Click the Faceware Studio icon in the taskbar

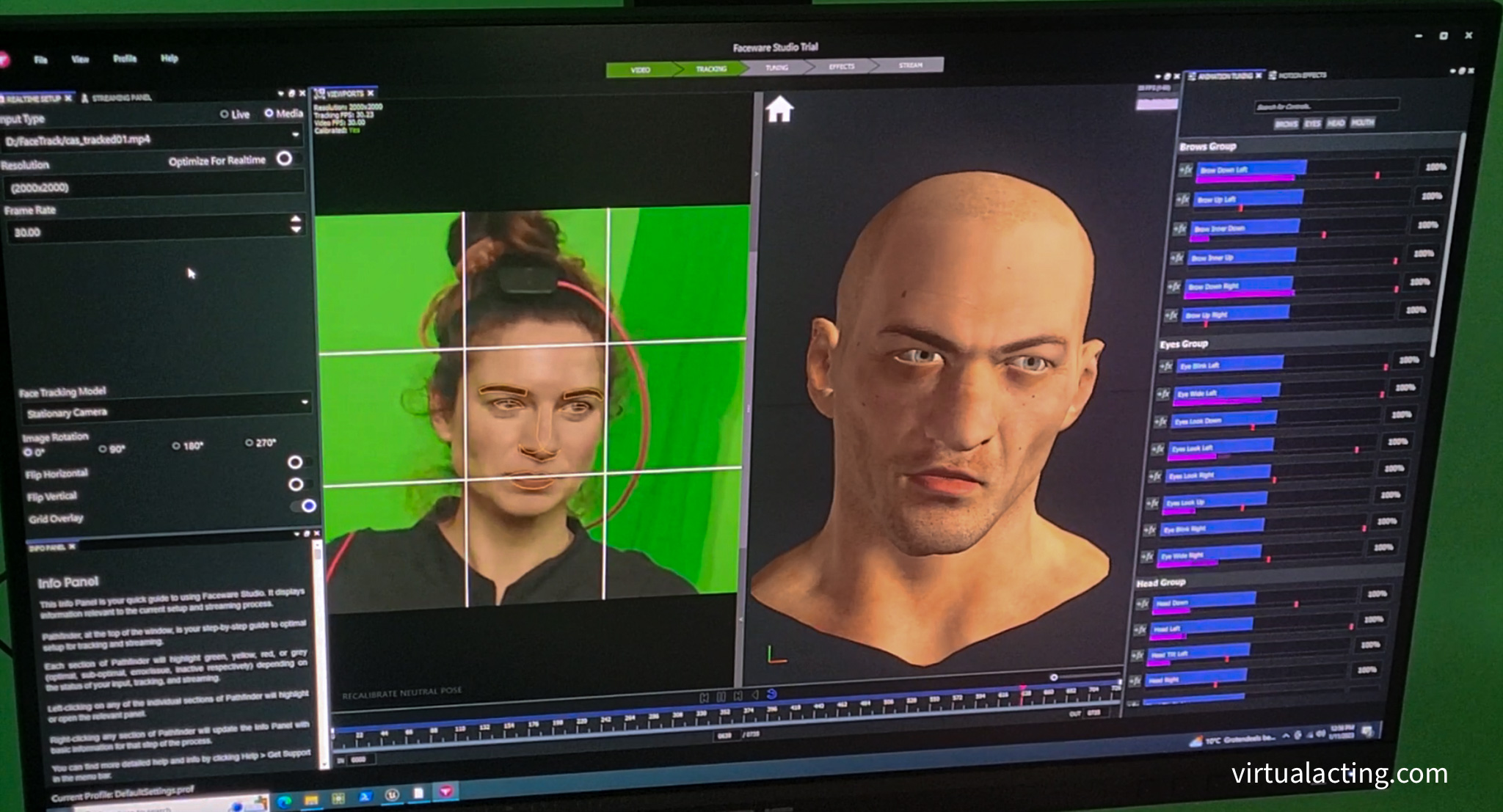point(445,791)
